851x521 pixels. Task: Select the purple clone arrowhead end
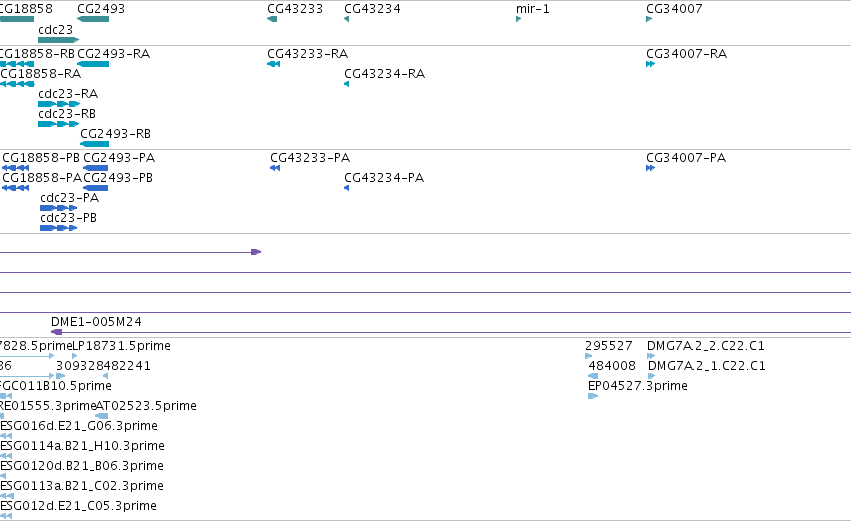tap(256, 252)
